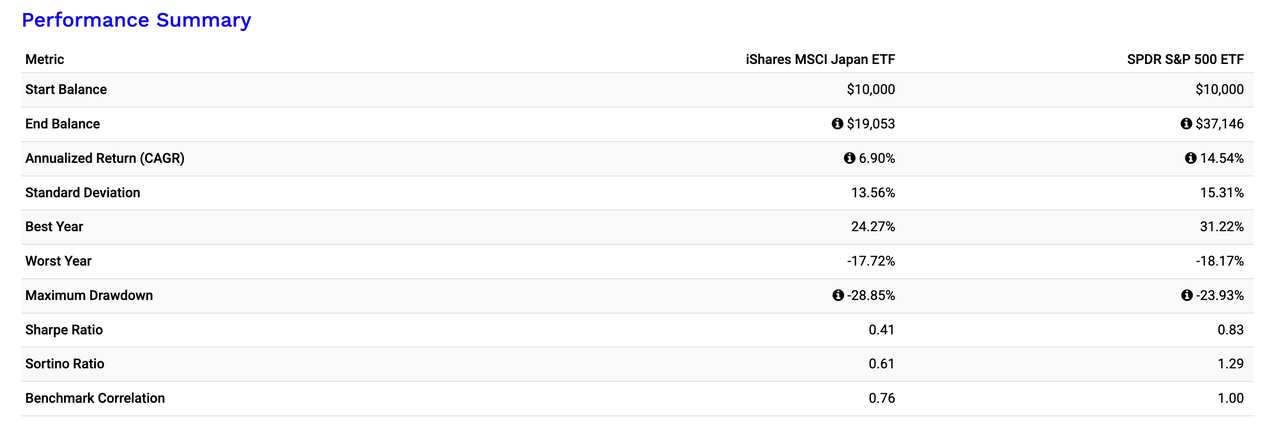Select the Standard Deviation row label

[83, 192]
